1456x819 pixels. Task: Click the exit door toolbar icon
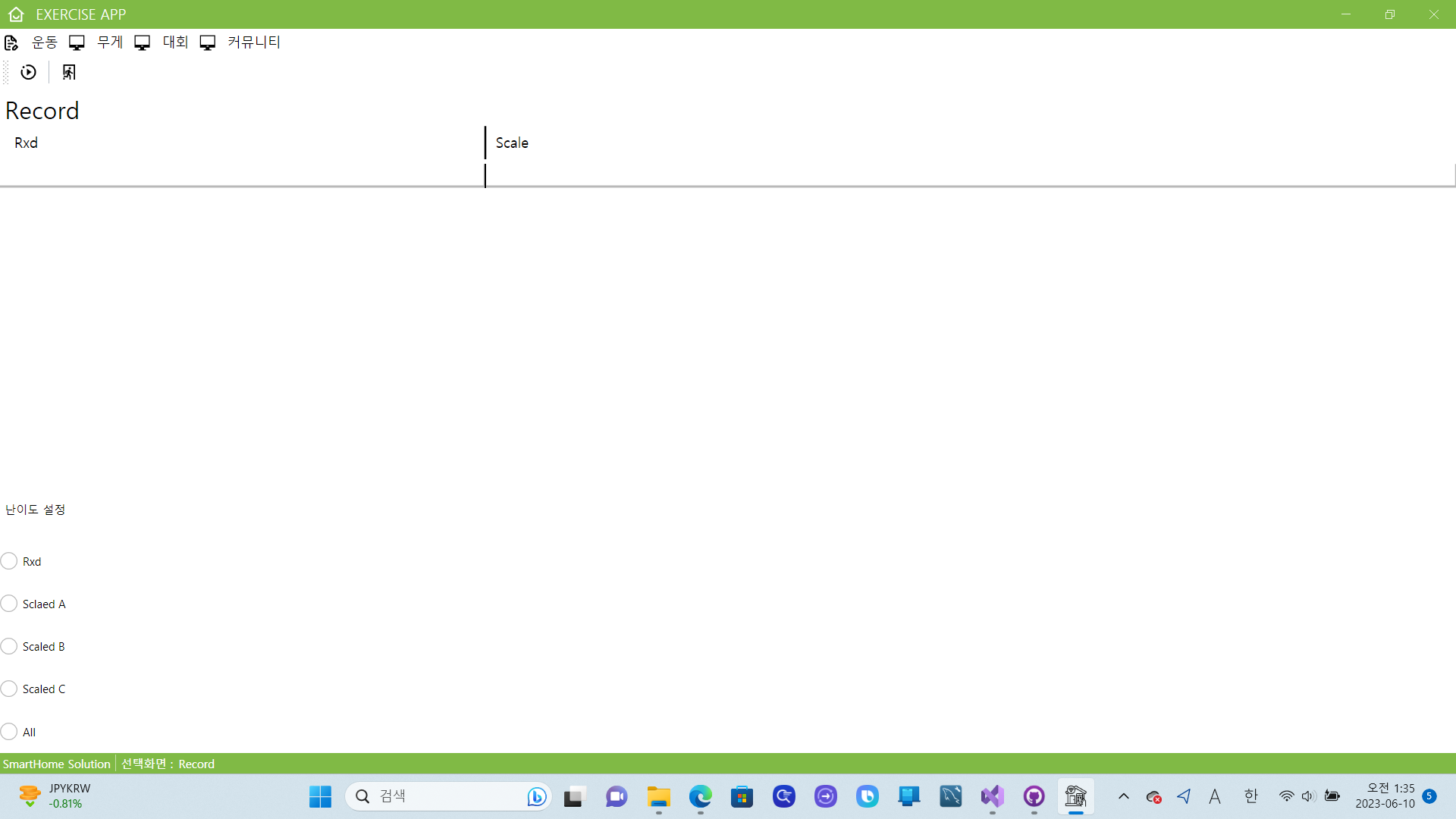click(x=69, y=72)
